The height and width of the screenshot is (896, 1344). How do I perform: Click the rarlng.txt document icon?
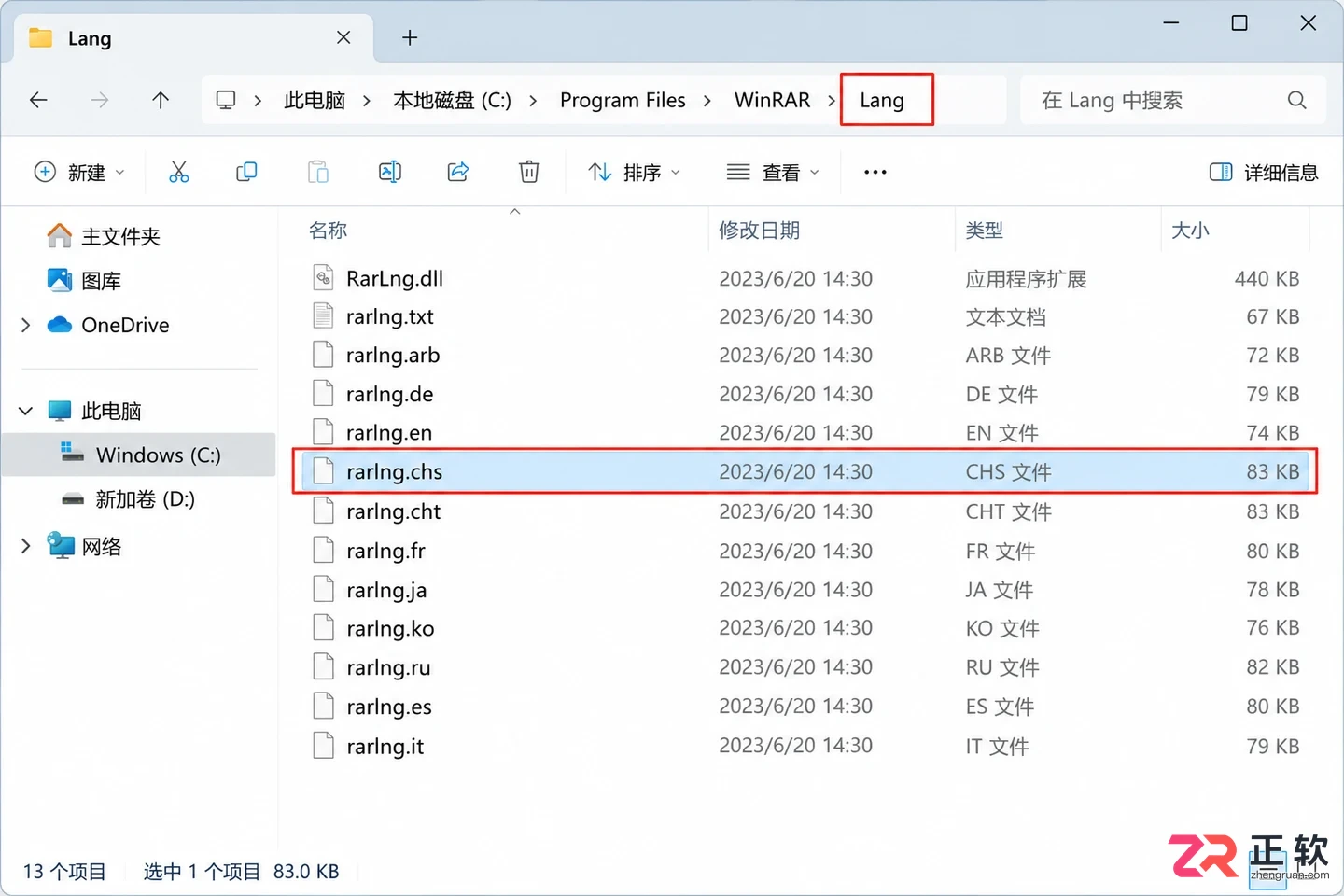click(323, 316)
